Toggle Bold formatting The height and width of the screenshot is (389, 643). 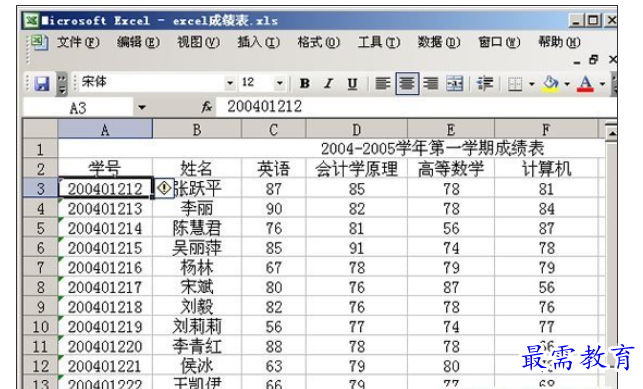[304, 84]
